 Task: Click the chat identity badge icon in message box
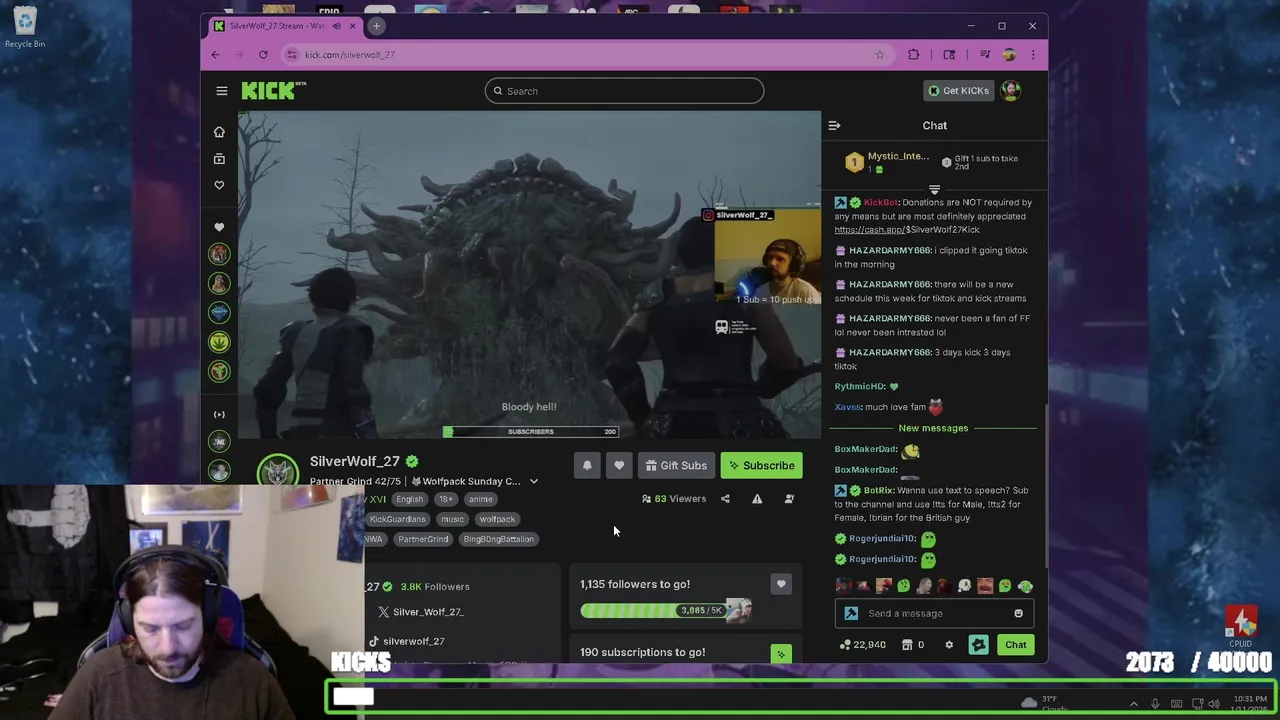tap(851, 613)
